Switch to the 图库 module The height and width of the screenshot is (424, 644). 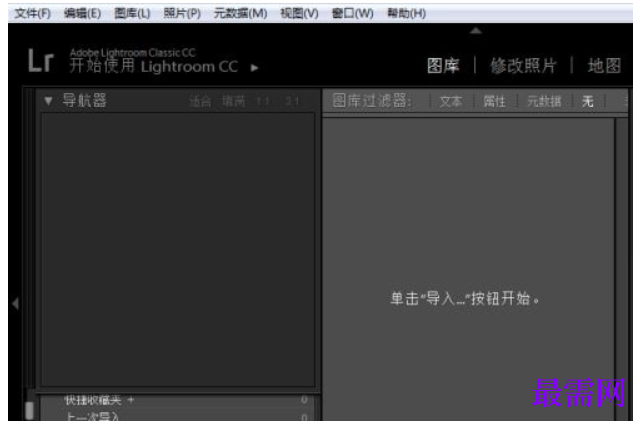[443, 66]
